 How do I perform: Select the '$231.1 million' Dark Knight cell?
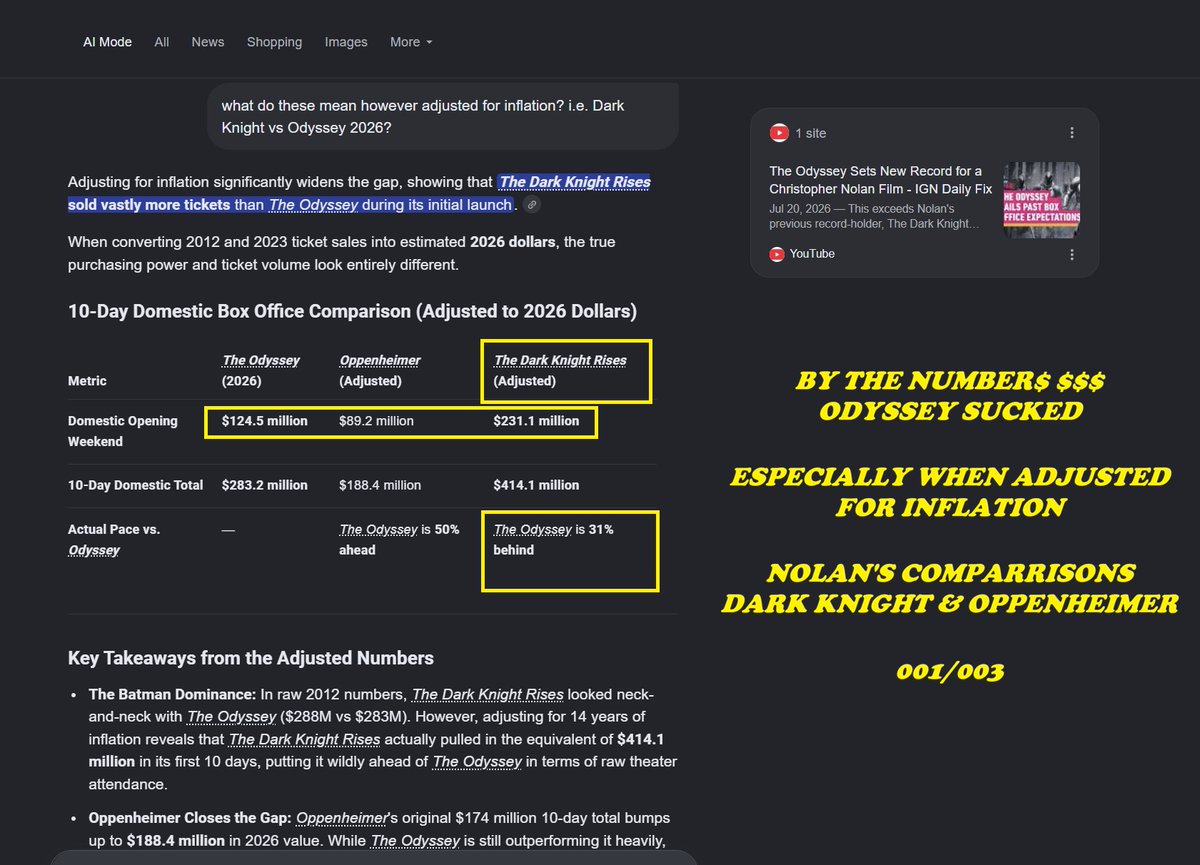click(536, 421)
